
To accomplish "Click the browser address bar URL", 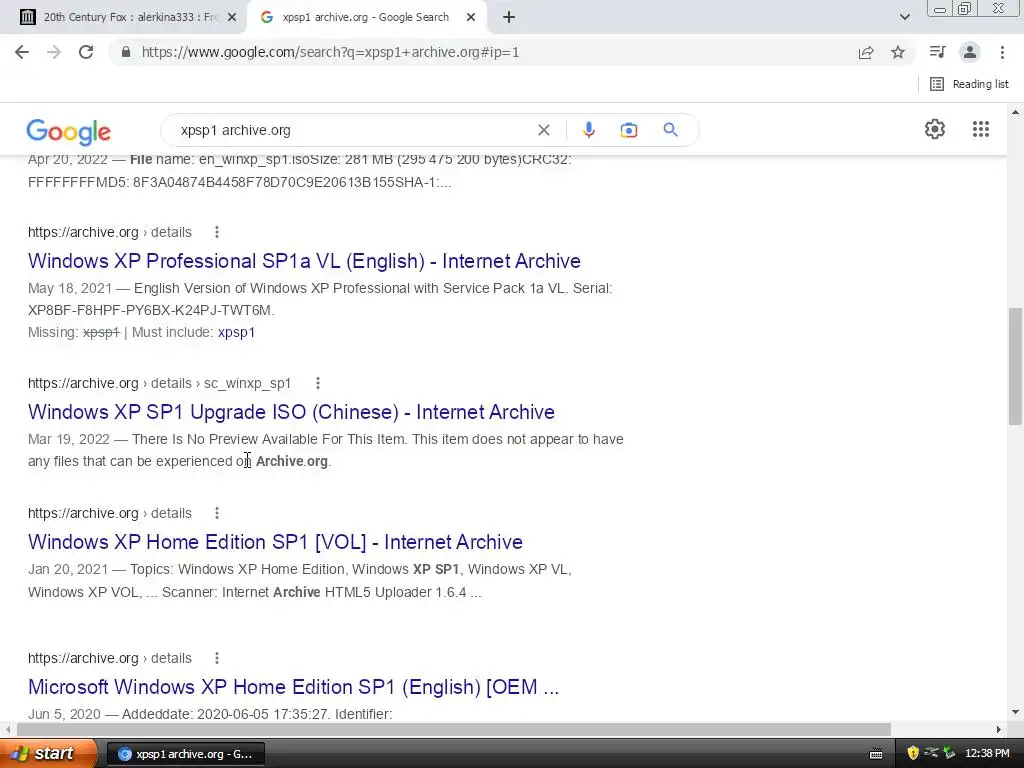I will coord(330,52).
